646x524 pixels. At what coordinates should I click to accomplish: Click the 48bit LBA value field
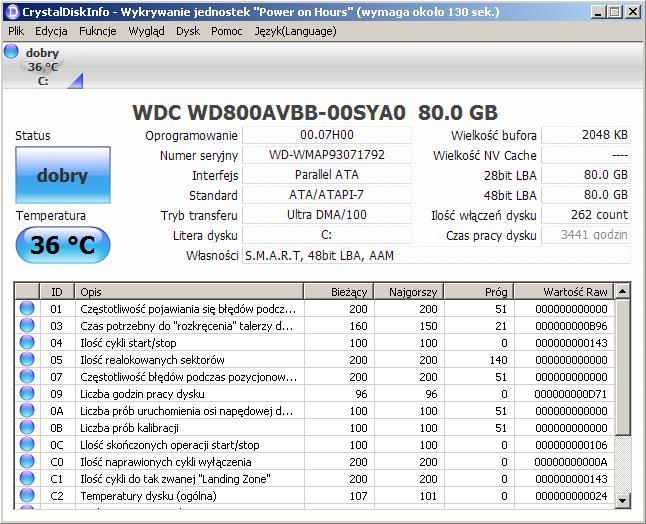click(x=586, y=195)
